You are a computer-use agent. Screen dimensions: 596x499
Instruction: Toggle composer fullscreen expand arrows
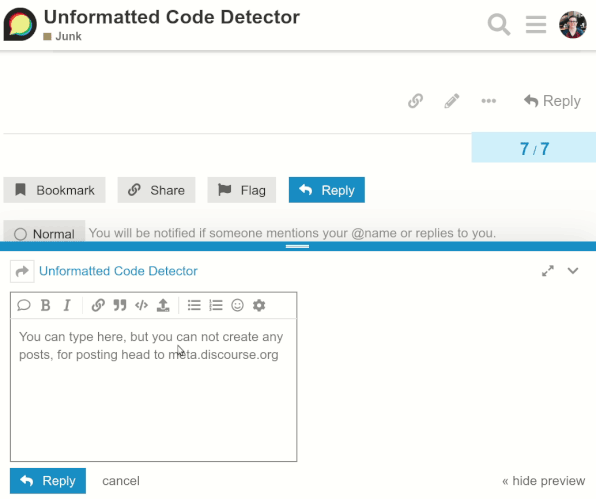click(x=548, y=271)
